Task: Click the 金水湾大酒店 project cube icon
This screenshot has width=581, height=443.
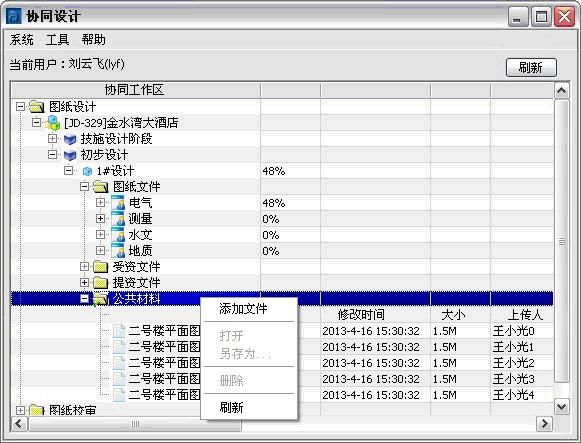Action: point(53,122)
